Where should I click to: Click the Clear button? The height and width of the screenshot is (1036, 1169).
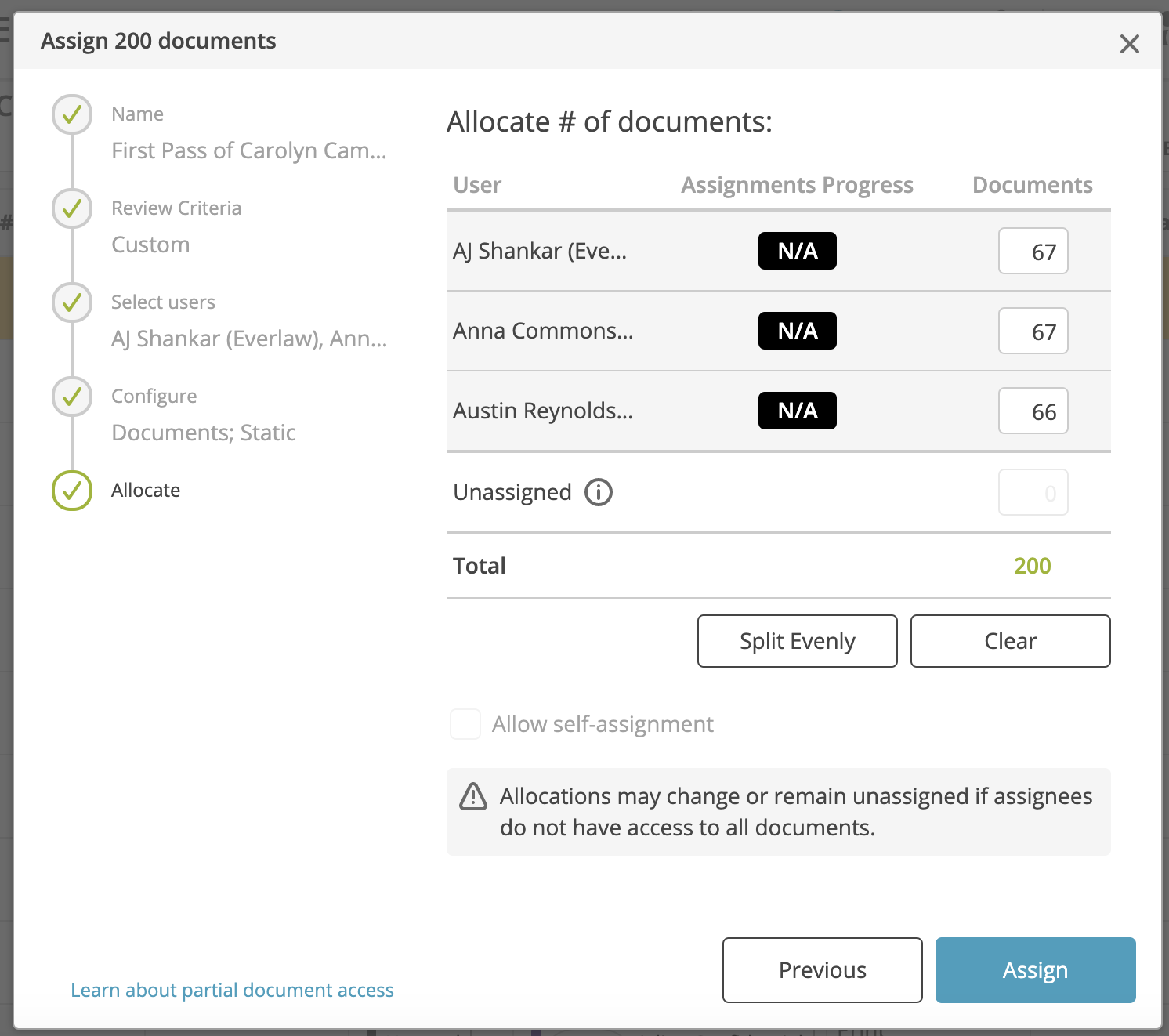[x=1011, y=641]
